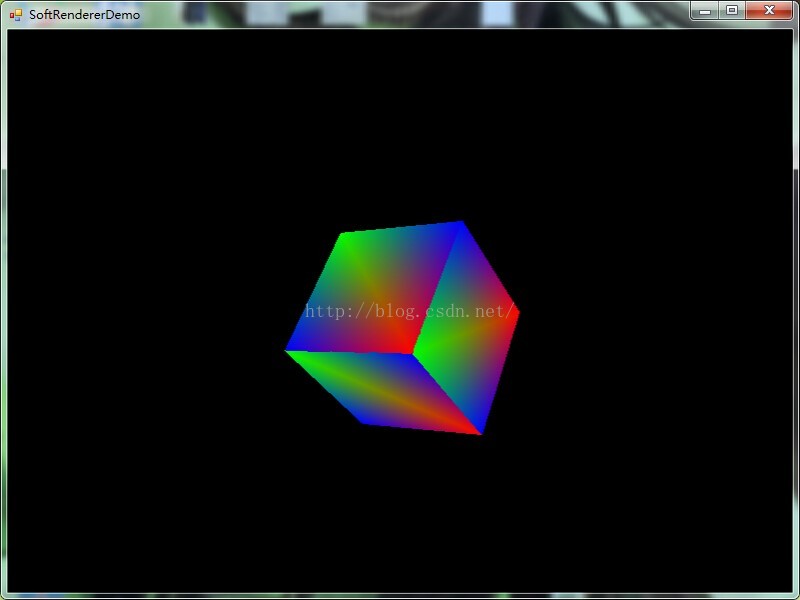The image size is (800, 600).
Task: Click the blue corner of the bottom face's lower-left
Action: click(363, 422)
